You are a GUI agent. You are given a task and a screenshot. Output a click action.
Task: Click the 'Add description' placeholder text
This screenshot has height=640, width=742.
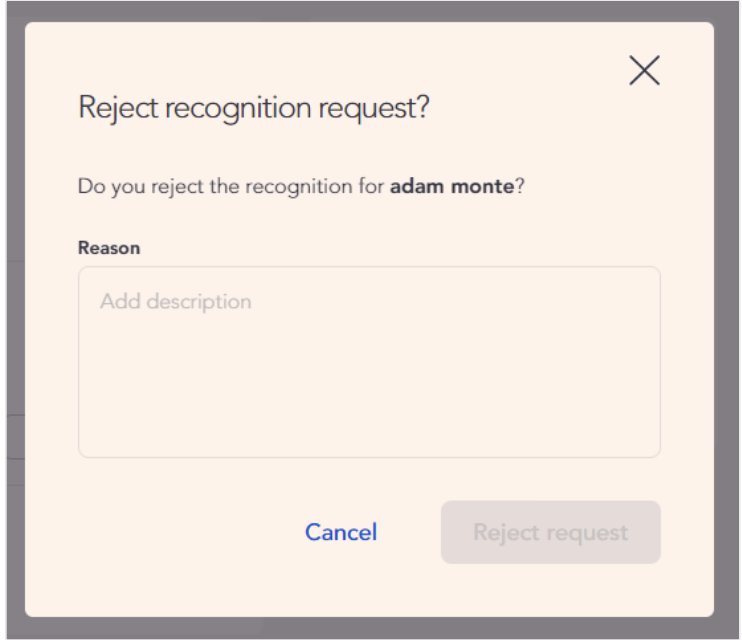coord(176,301)
